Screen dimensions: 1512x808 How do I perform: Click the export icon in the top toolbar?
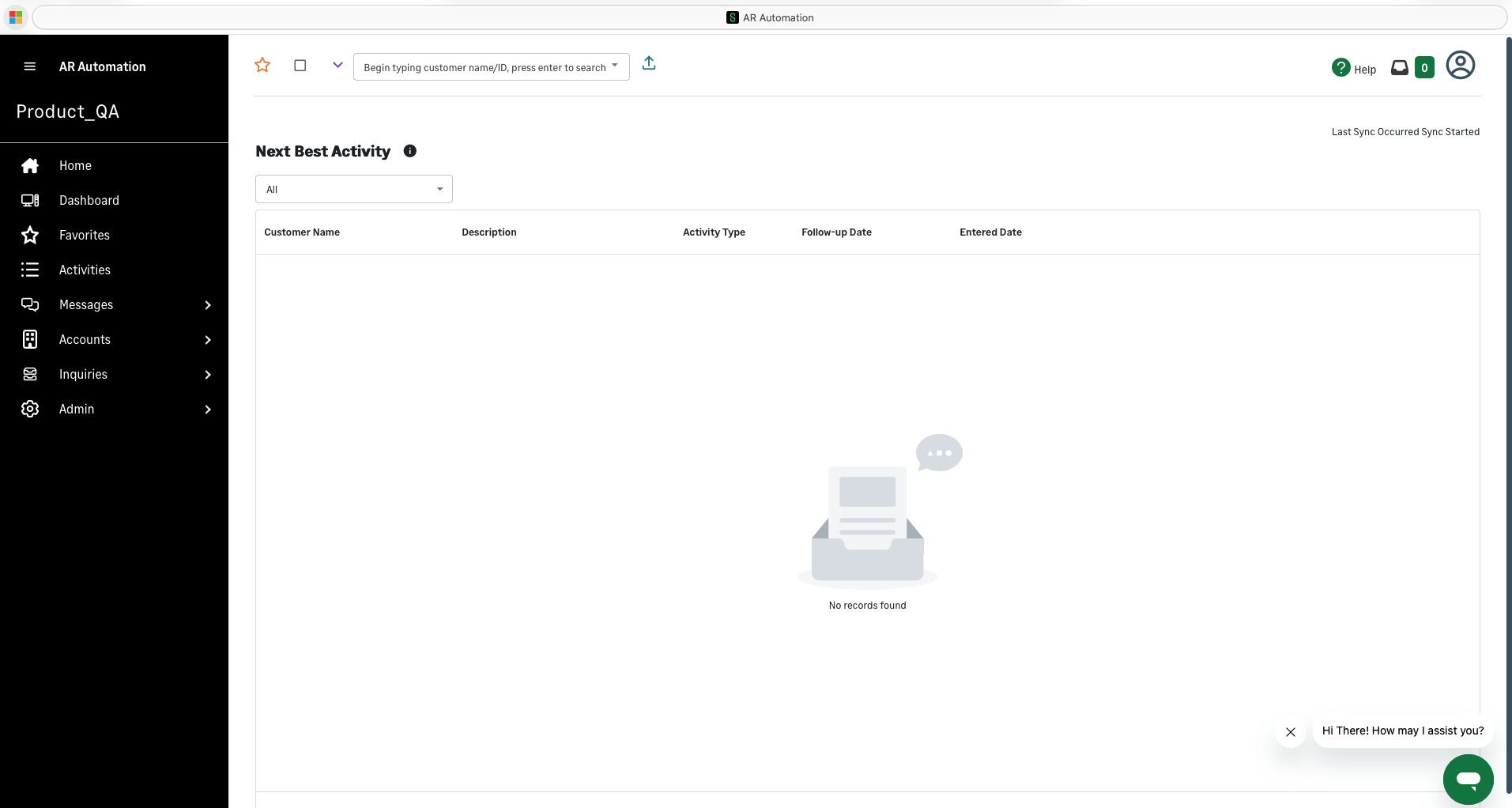[x=648, y=63]
